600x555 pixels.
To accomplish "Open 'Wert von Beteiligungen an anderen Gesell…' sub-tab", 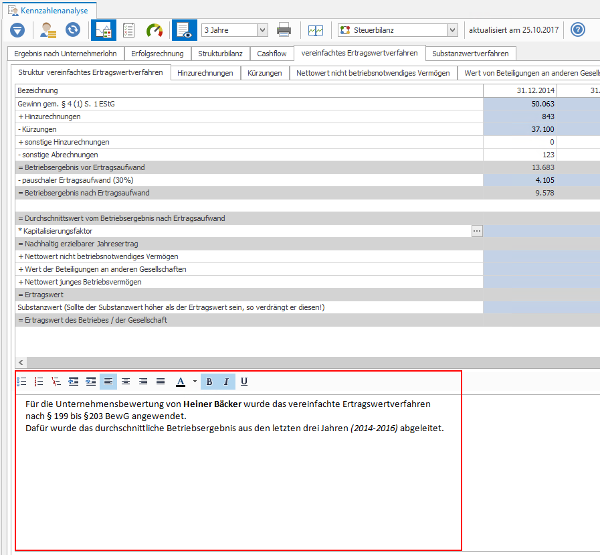I will coord(531,73).
